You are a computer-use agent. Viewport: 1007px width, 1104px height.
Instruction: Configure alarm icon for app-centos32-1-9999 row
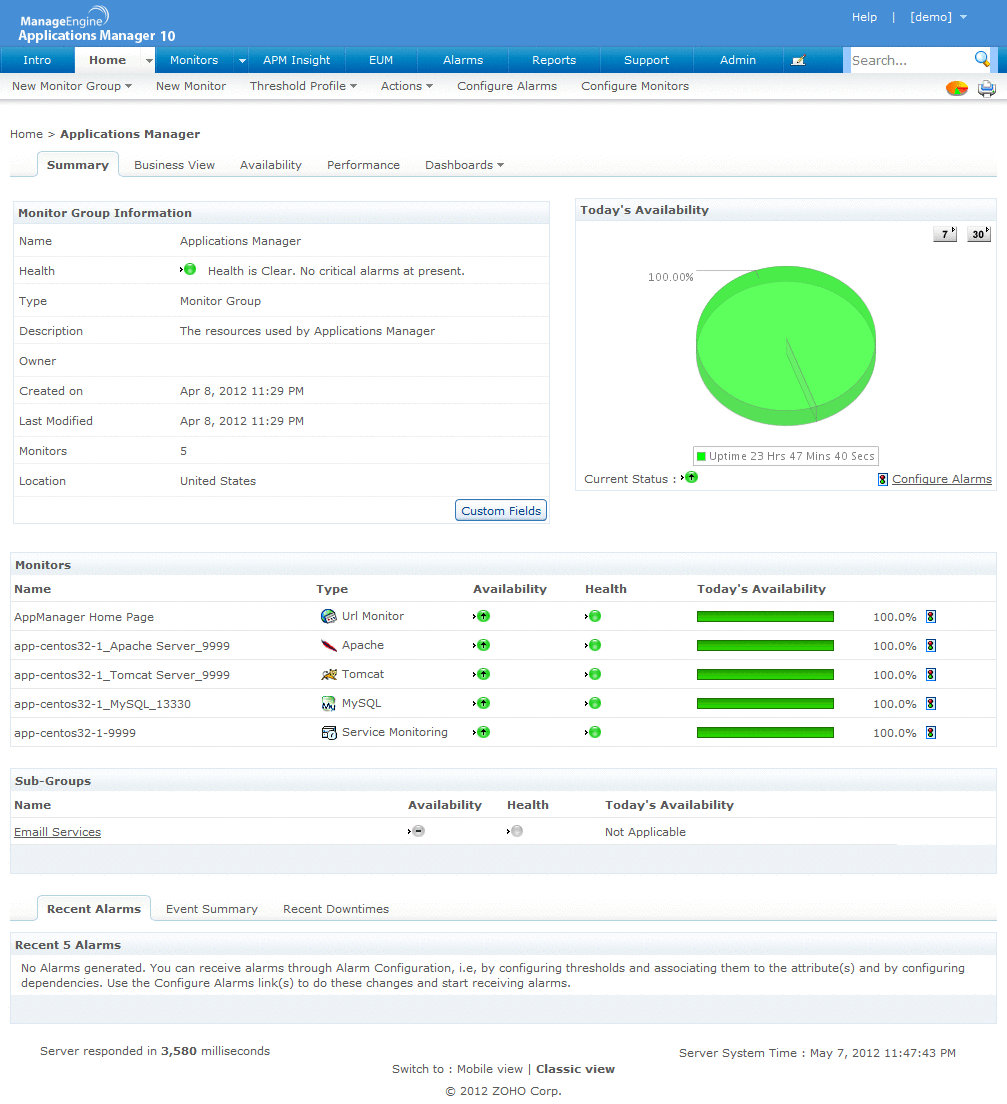click(x=931, y=732)
